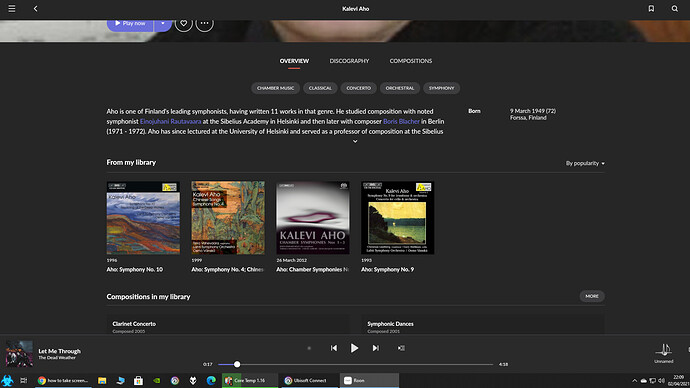Follow the Einojuhani Rautavaara link
Image resolution: width=690 pixels, height=388 pixels.
coord(170,121)
